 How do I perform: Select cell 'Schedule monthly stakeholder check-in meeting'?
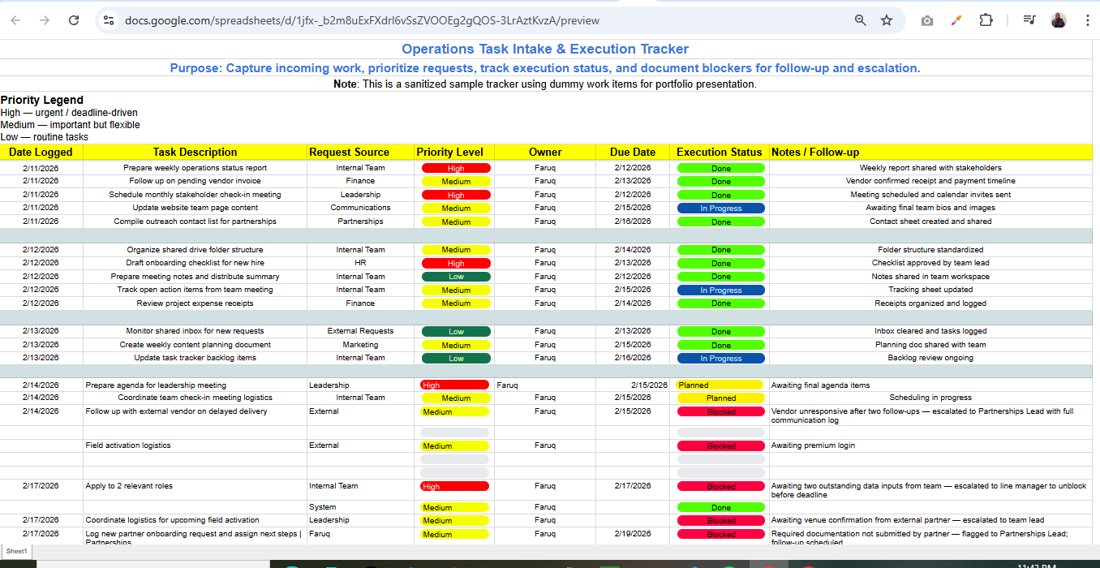(195, 194)
